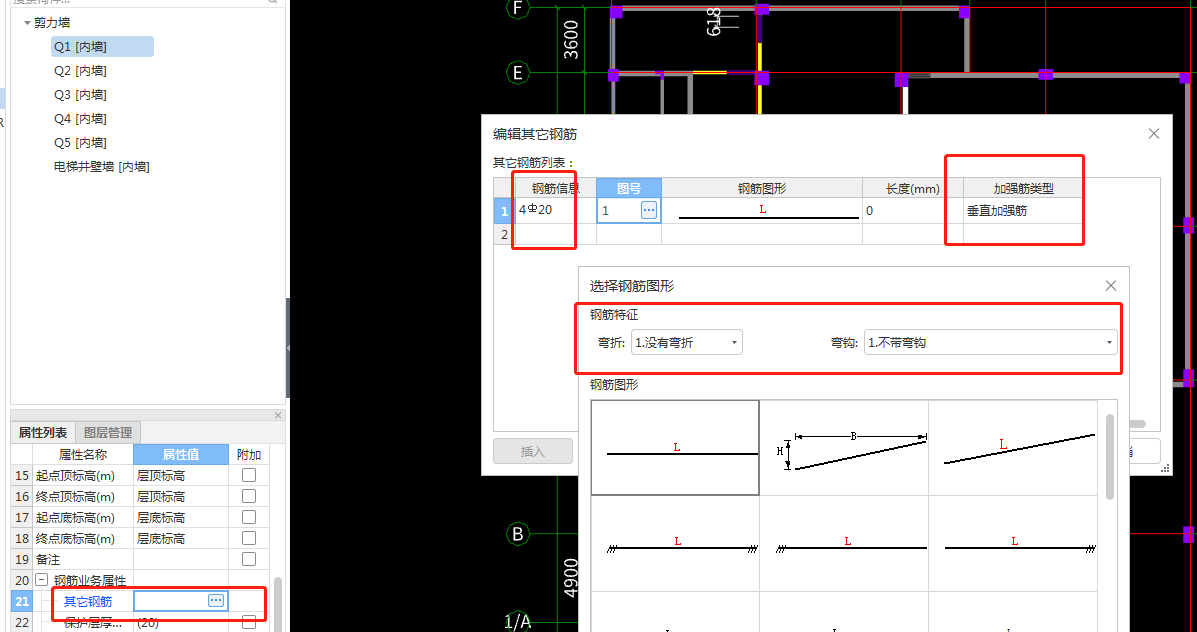
Task: Tick 附加 checkbox for 终点顶标高(m)
Action: (249, 496)
